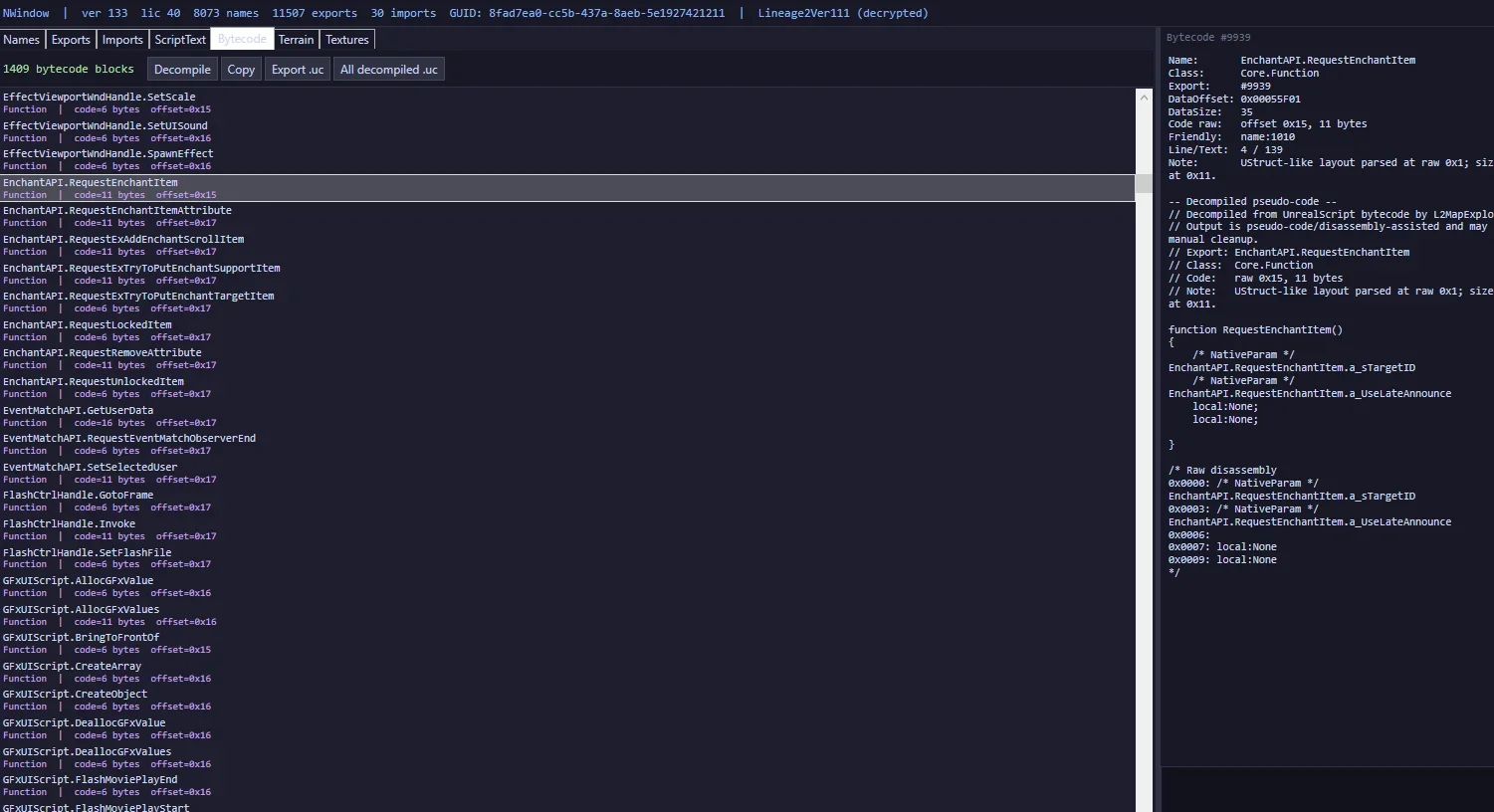Select FlashCtrlHandle.SetFlashFile row
The height and width of the screenshot is (812, 1494).
(567, 559)
